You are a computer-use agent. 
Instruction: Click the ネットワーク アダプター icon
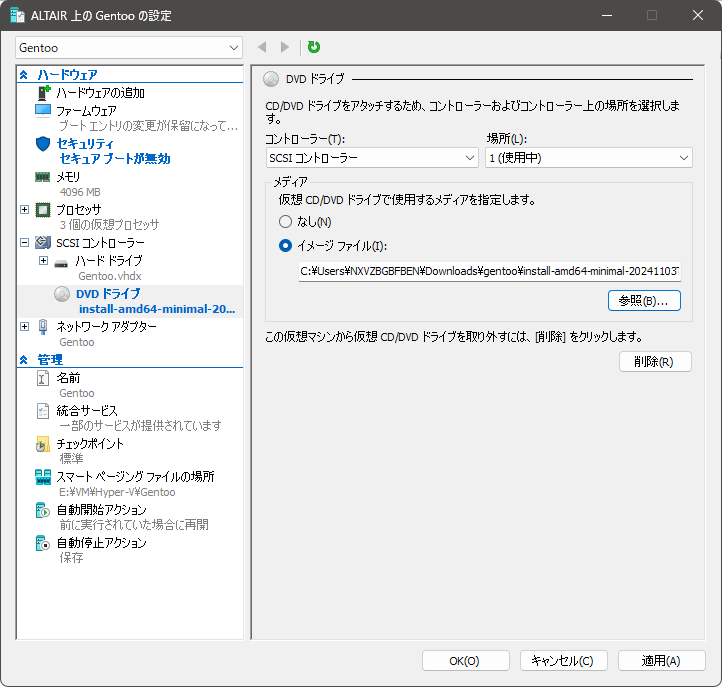(43, 327)
